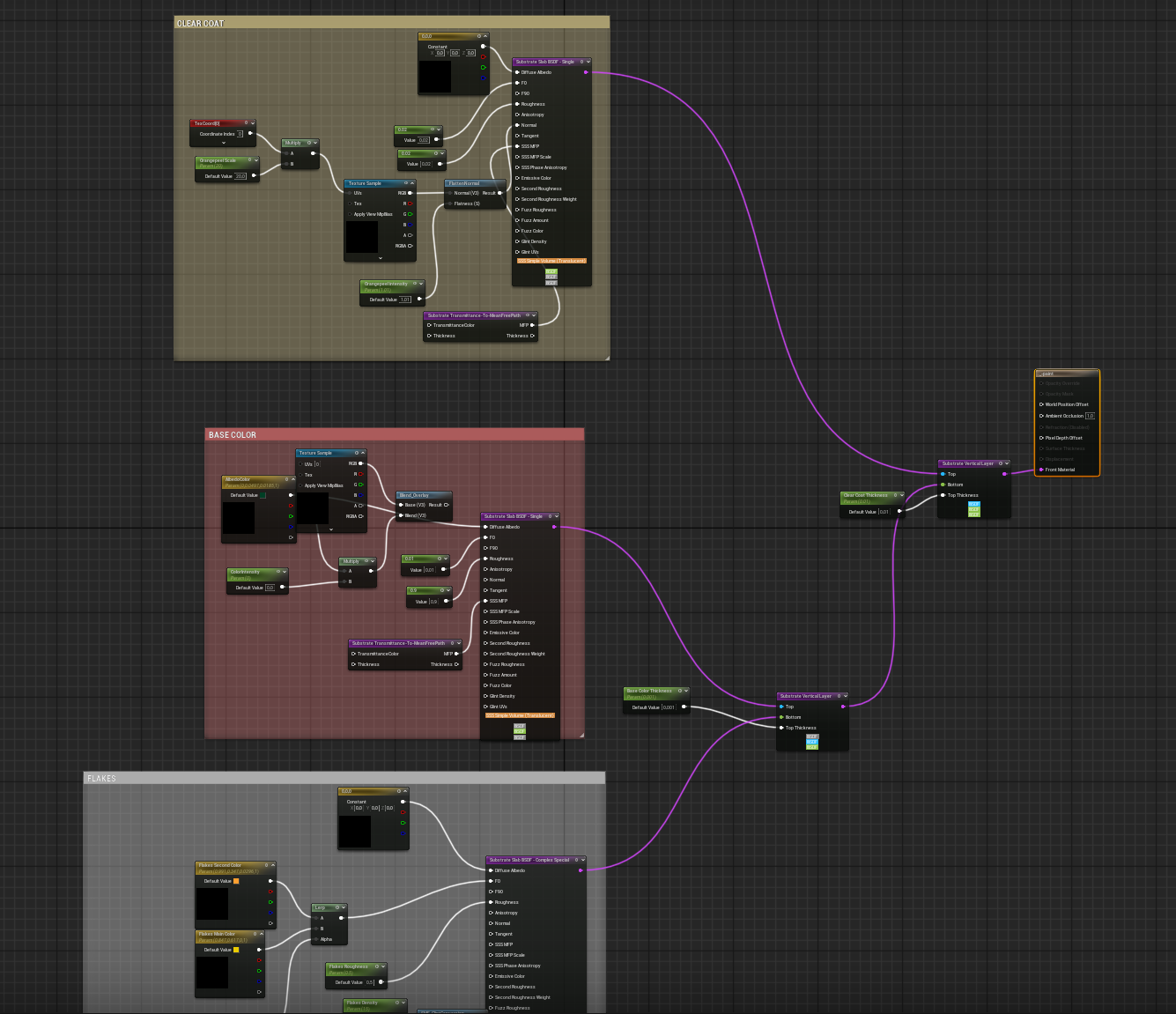Click World Position Offset pin on paint node
Image resolution: width=1176 pixels, height=1014 pixels.
coord(1041,404)
